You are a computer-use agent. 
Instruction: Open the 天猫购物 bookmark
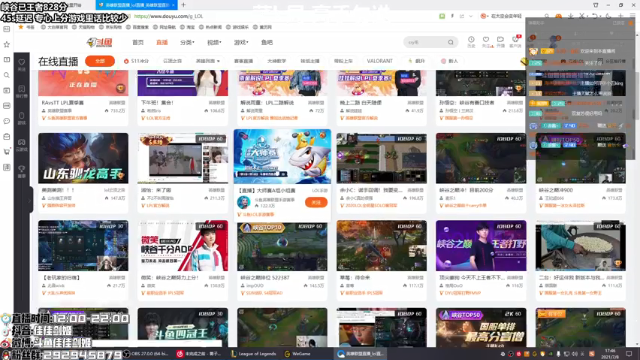tap(84, 27)
